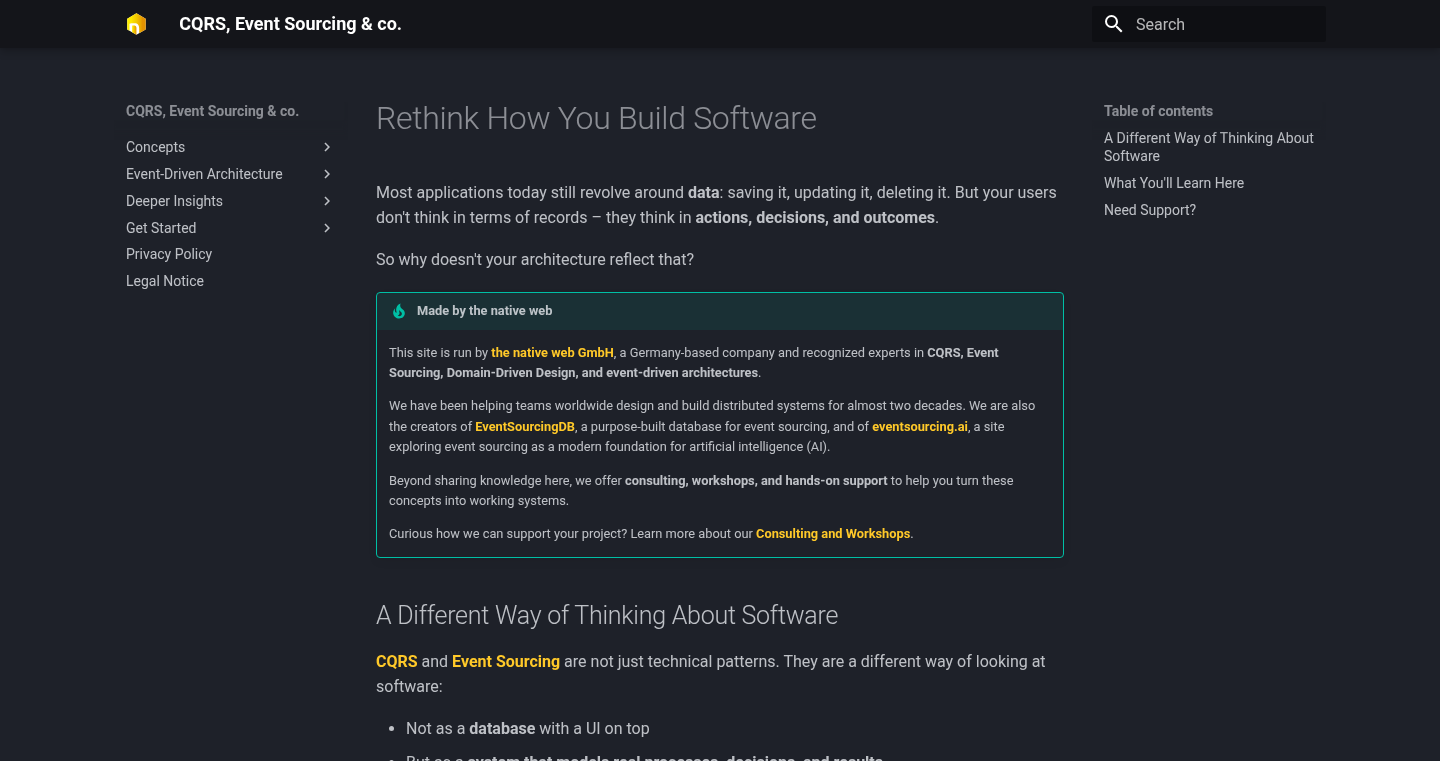Jump to 'What You'll Learn Here' section
The image size is (1440, 761).
1174,183
